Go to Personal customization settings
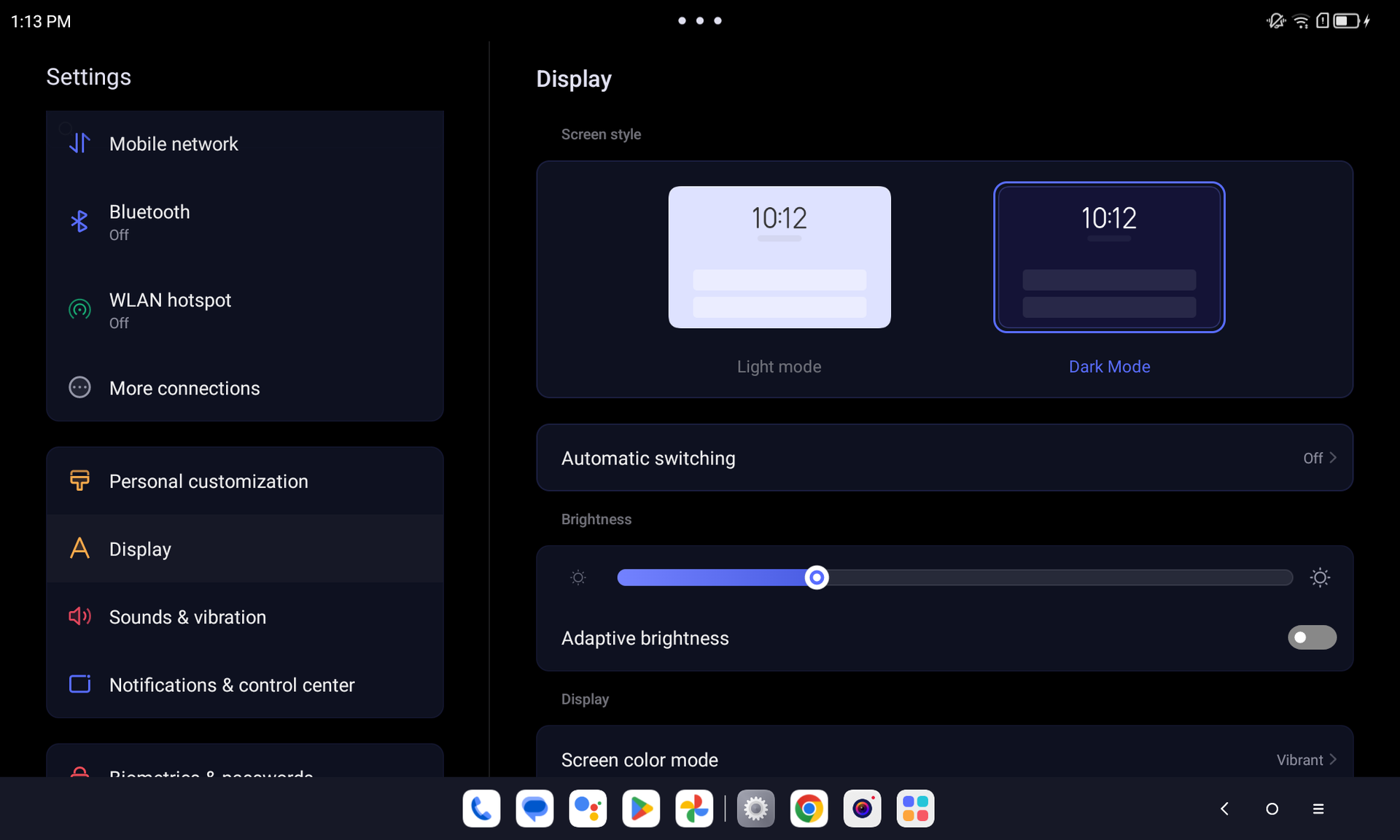The image size is (1400, 840). click(x=209, y=481)
